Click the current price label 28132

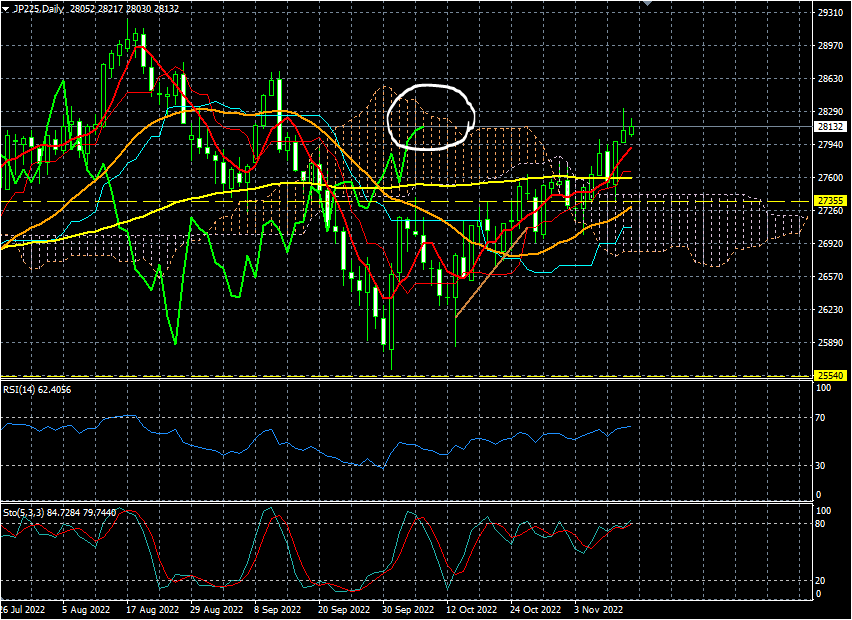[x=830, y=127]
